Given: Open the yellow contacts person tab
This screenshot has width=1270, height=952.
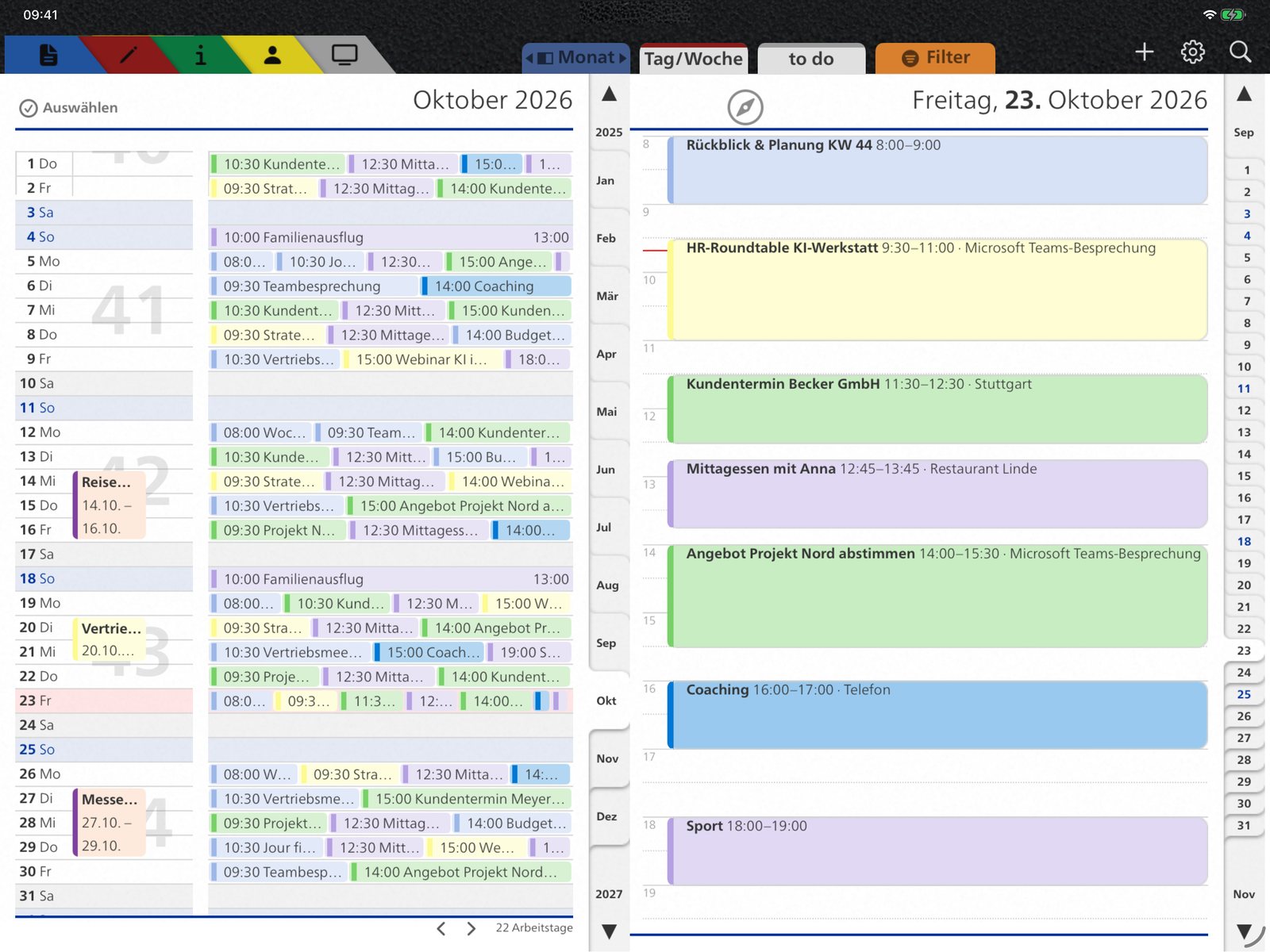Looking at the screenshot, I should tap(272, 56).
